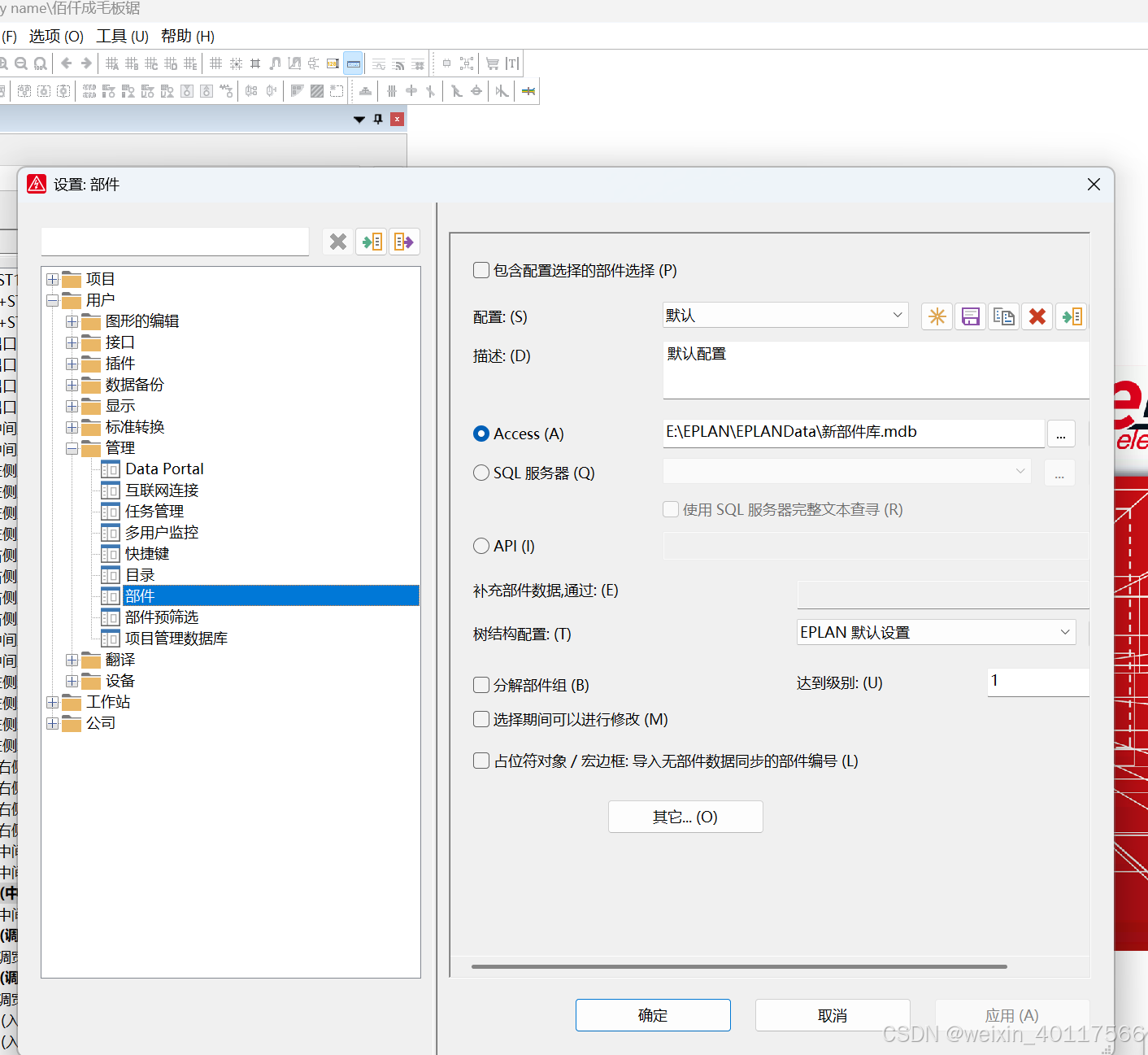Viewport: 1148px width, 1055px height.
Task: Click the 达到级别 (U) value field
Action: pos(1038,682)
